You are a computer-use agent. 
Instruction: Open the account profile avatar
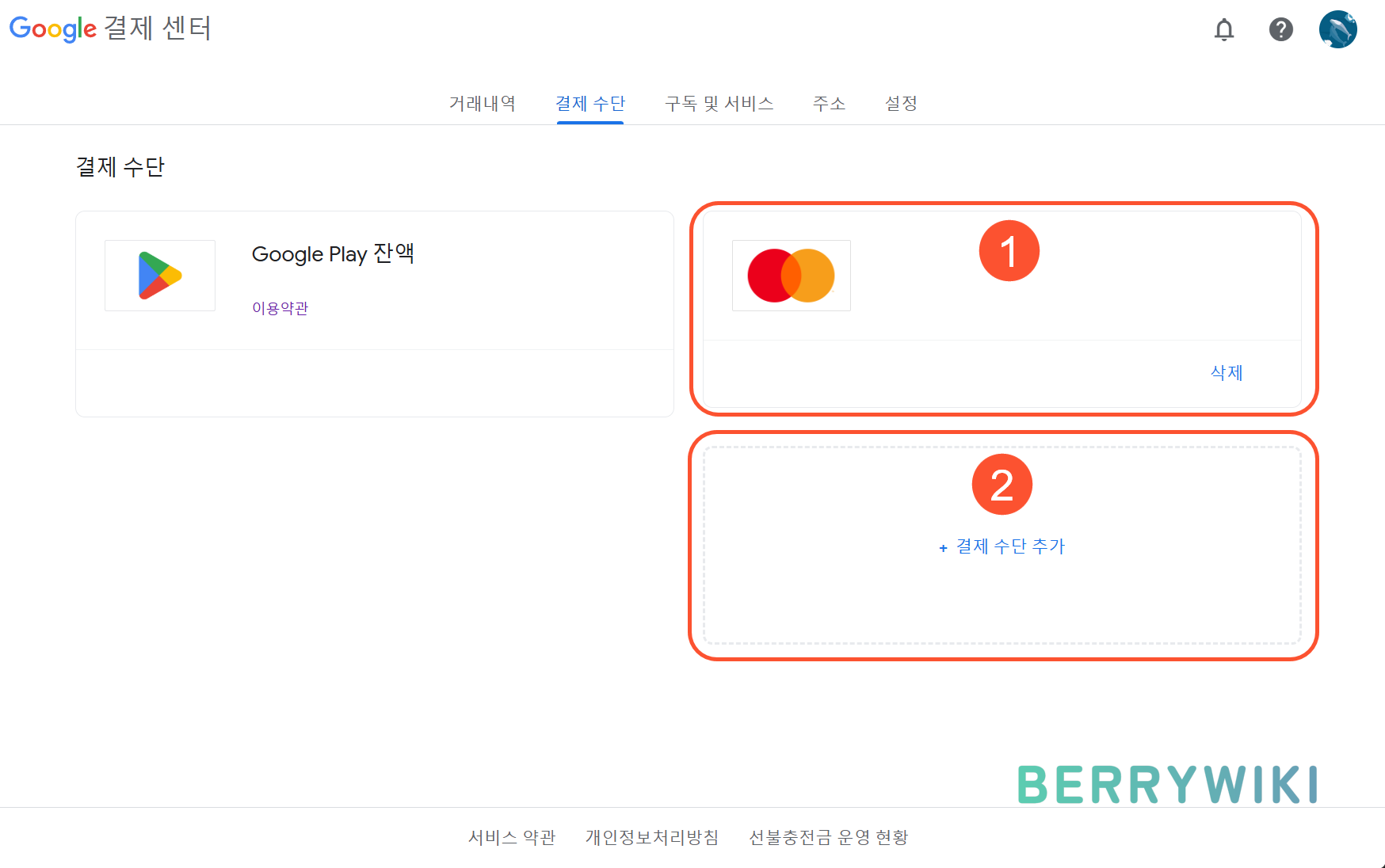coord(1338,29)
